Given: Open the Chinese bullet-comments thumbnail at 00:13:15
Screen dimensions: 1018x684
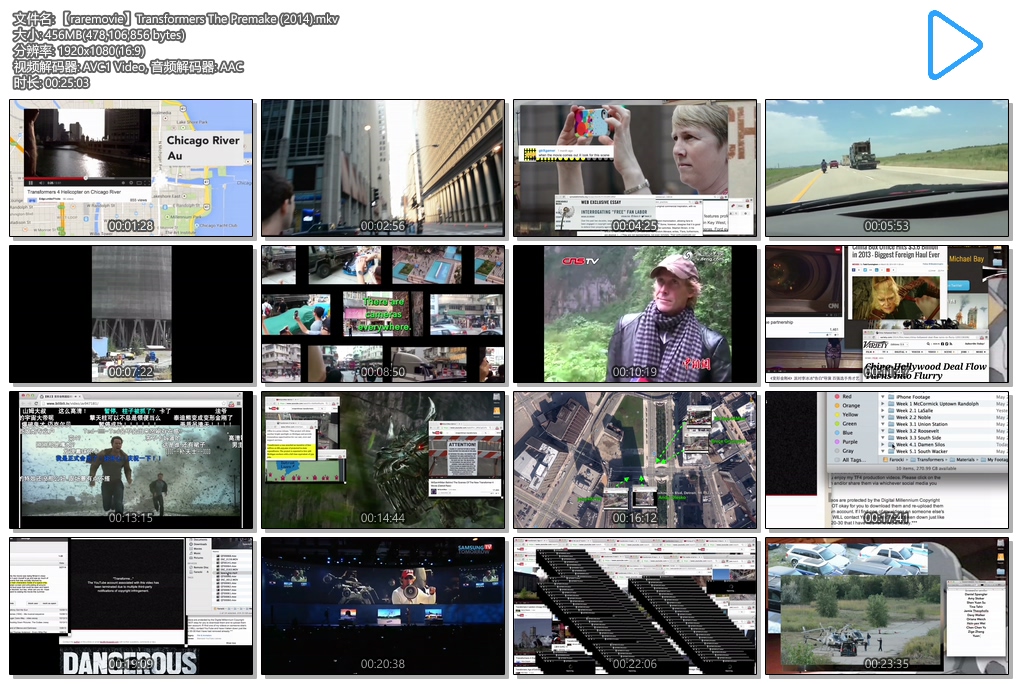Looking at the screenshot, I should pyautogui.click(x=131, y=460).
